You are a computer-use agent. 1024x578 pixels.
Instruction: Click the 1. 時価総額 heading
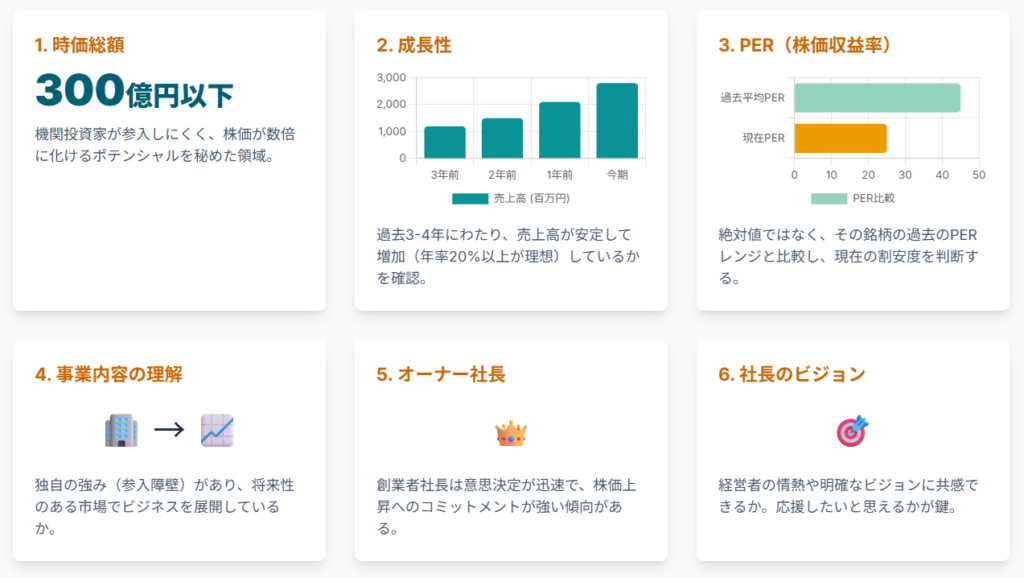(79, 45)
